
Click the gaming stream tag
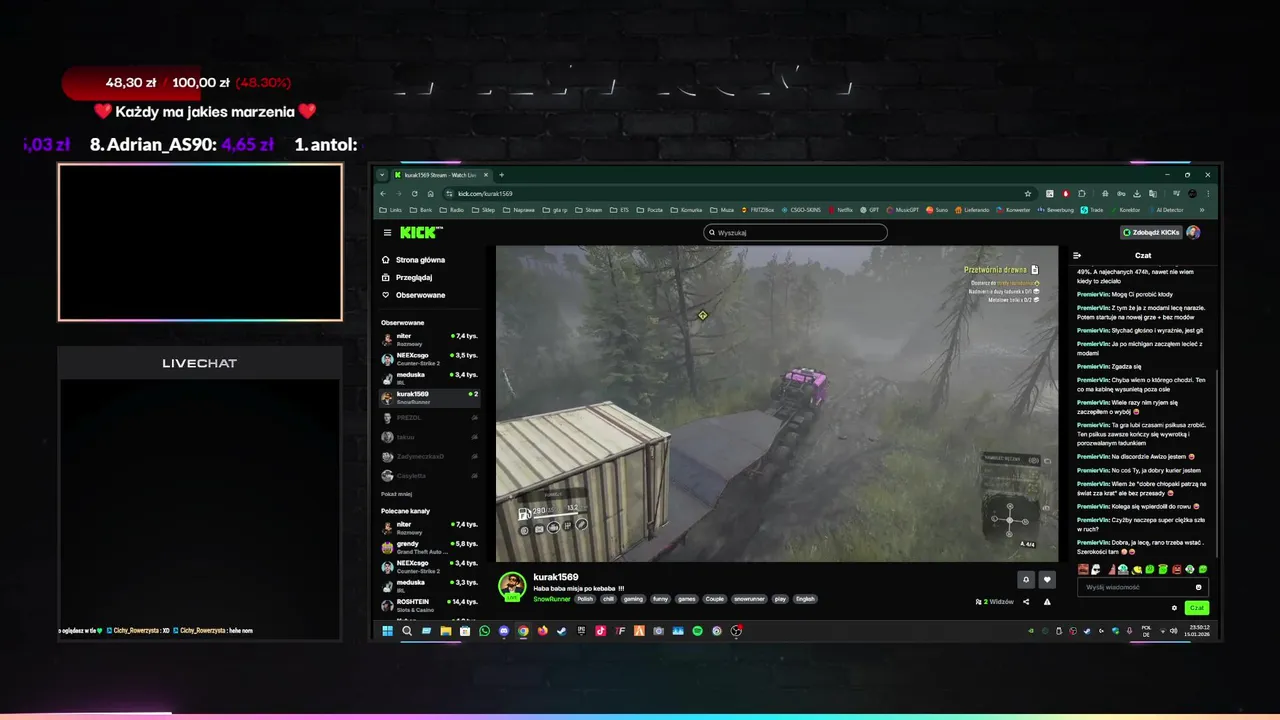633,599
